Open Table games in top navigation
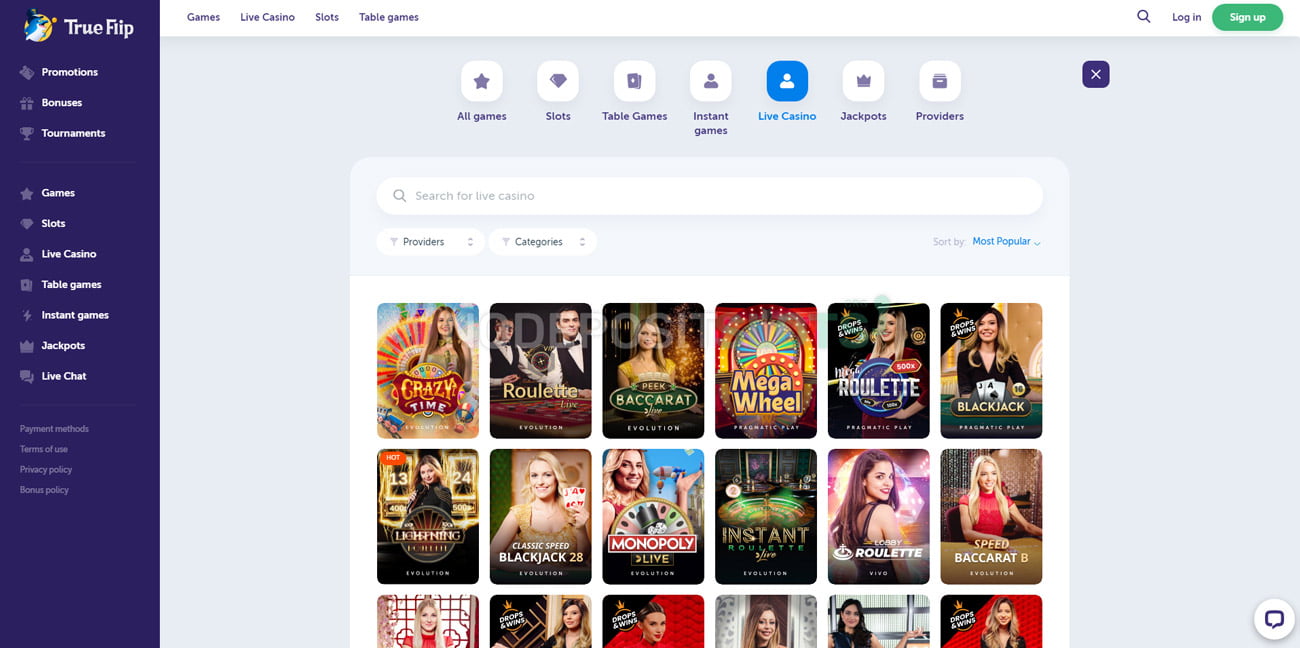This screenshot has height=648, width=1300. (389, 17)
